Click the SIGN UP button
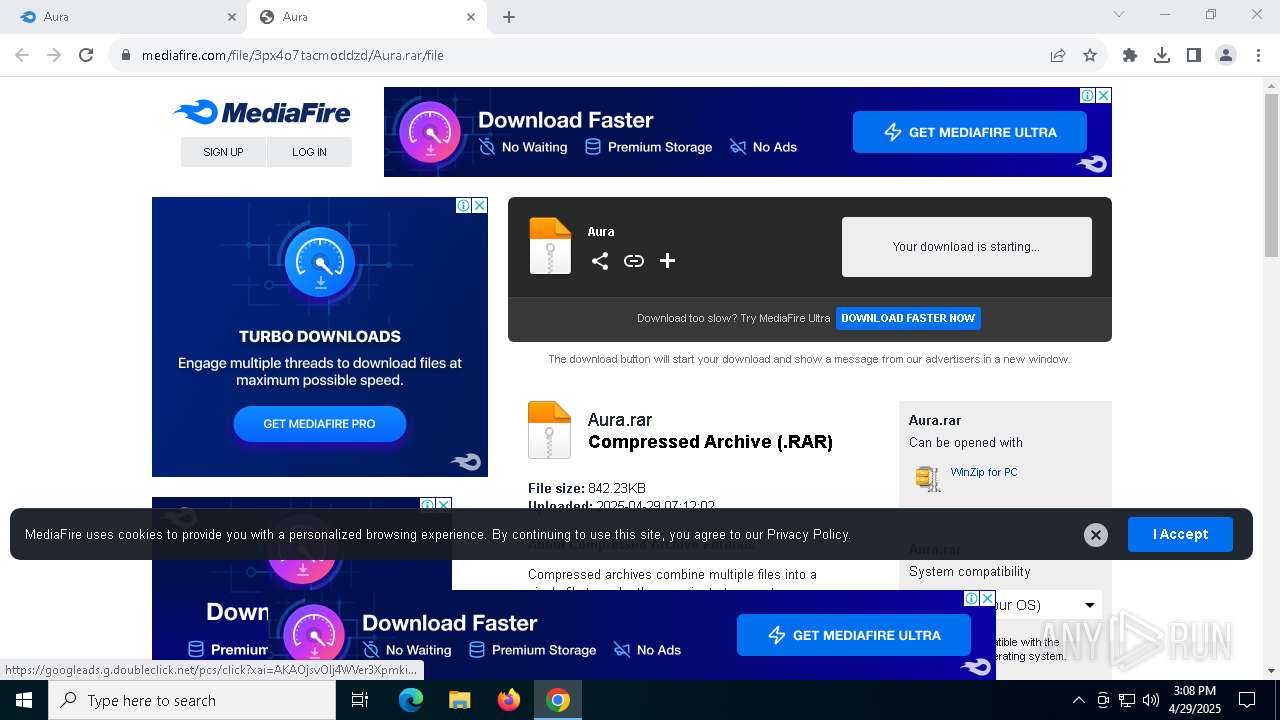 (223, 152)
